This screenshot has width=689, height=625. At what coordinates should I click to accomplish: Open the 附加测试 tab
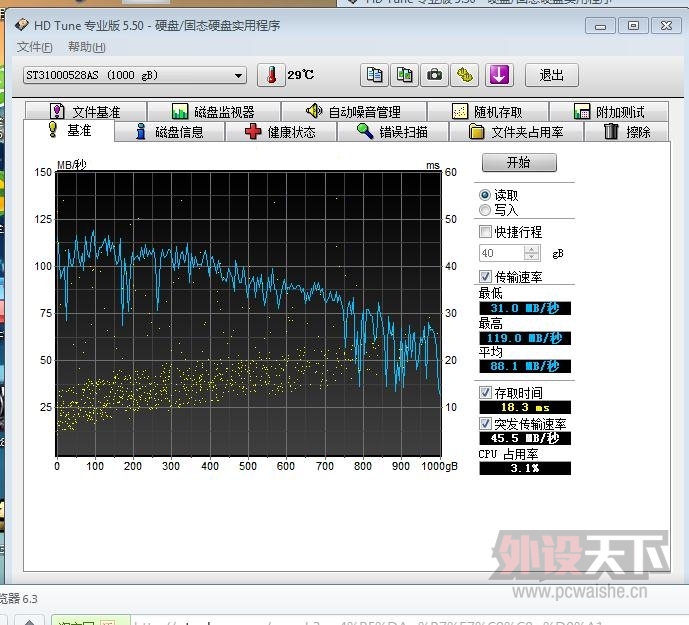pyautogui.click(x=609, y=112)
